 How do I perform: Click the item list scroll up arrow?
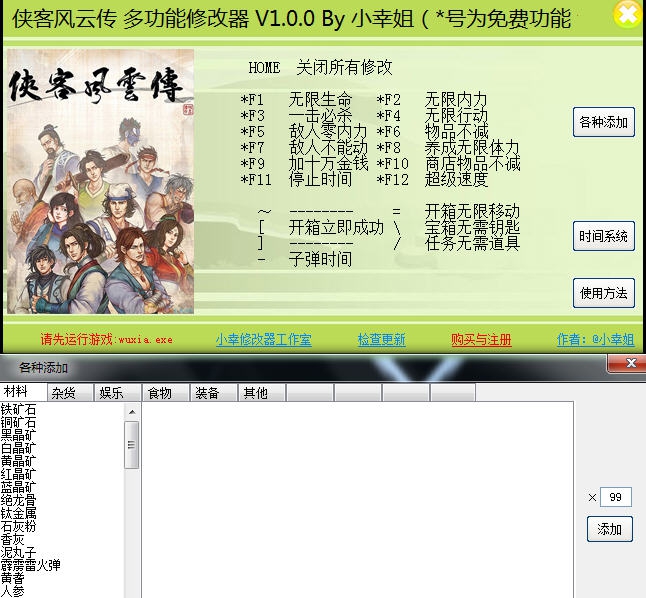coord(132,412)
